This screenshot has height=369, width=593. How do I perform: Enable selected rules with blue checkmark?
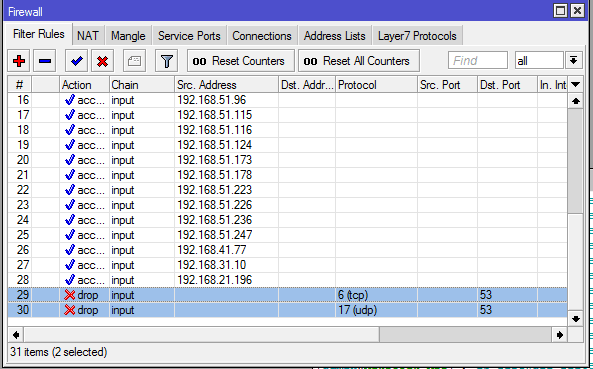(x=76, y=61)
